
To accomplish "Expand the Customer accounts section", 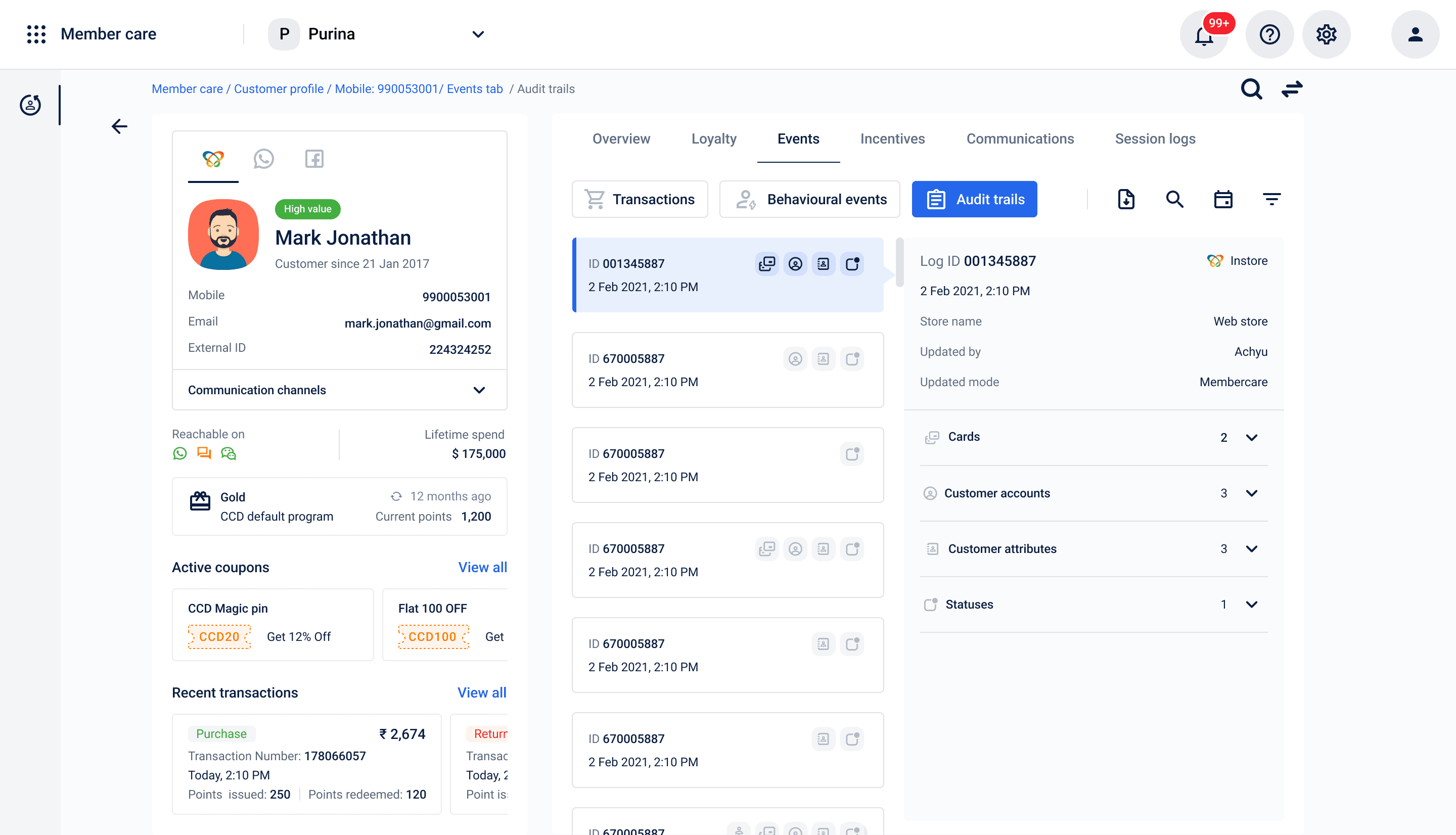I will point(1251,493).
